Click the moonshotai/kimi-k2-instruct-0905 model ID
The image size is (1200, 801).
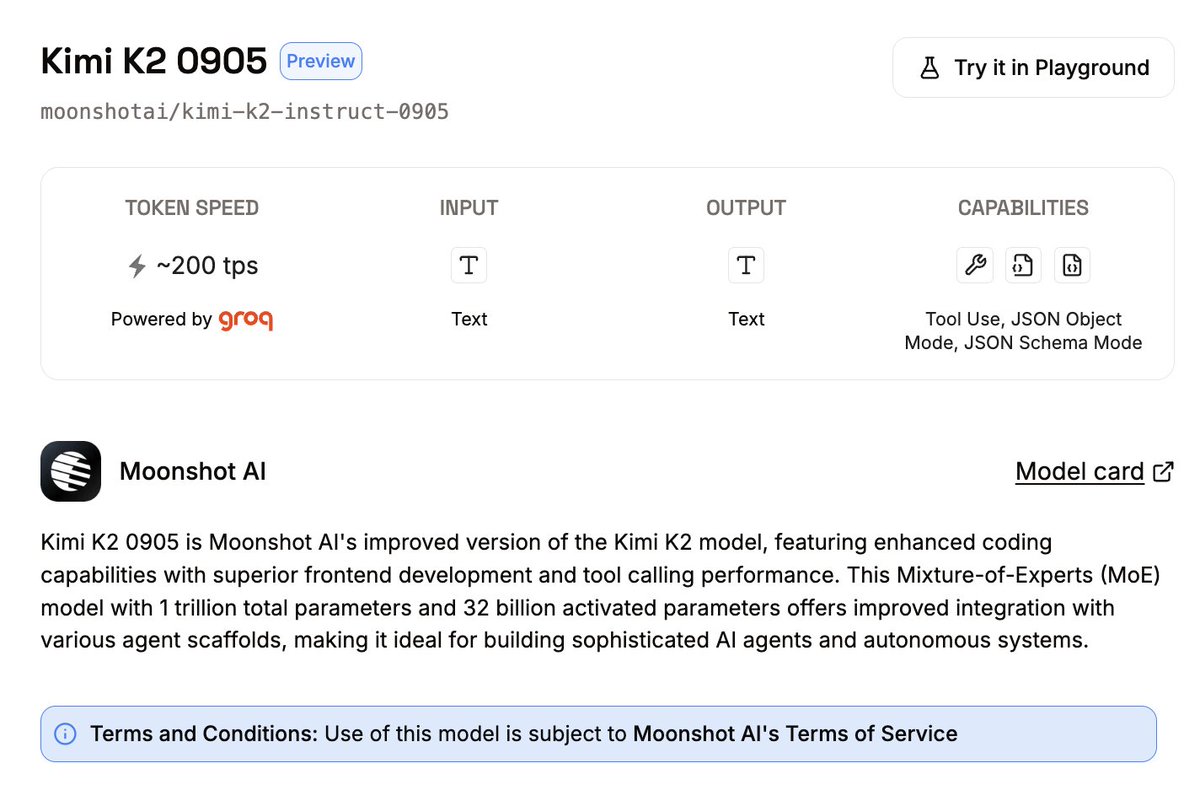[245, 112]
